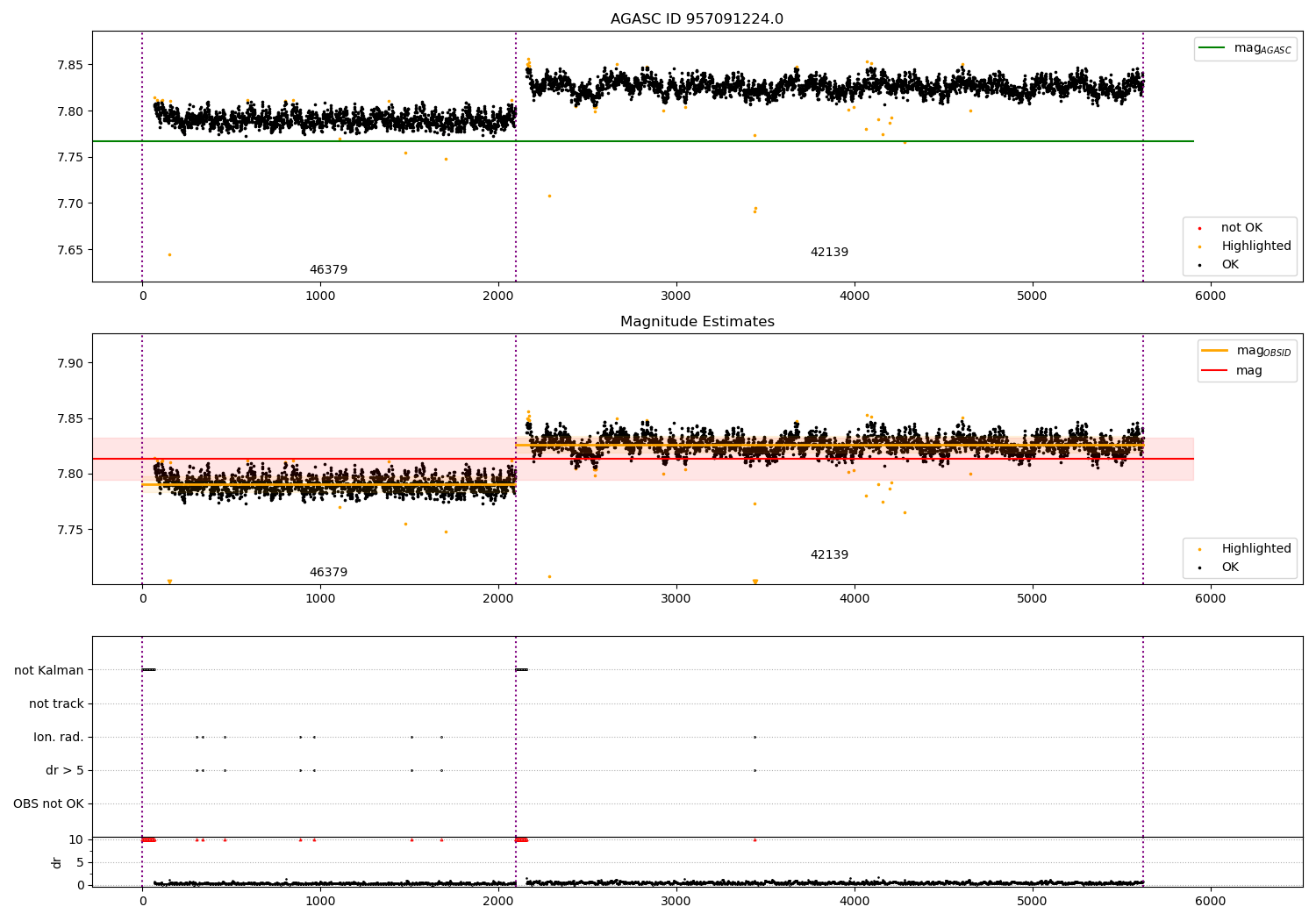Click observation label "46379" in the AGASC ID plot
The image size is (1316, 921).
click(x=328, y=270)
